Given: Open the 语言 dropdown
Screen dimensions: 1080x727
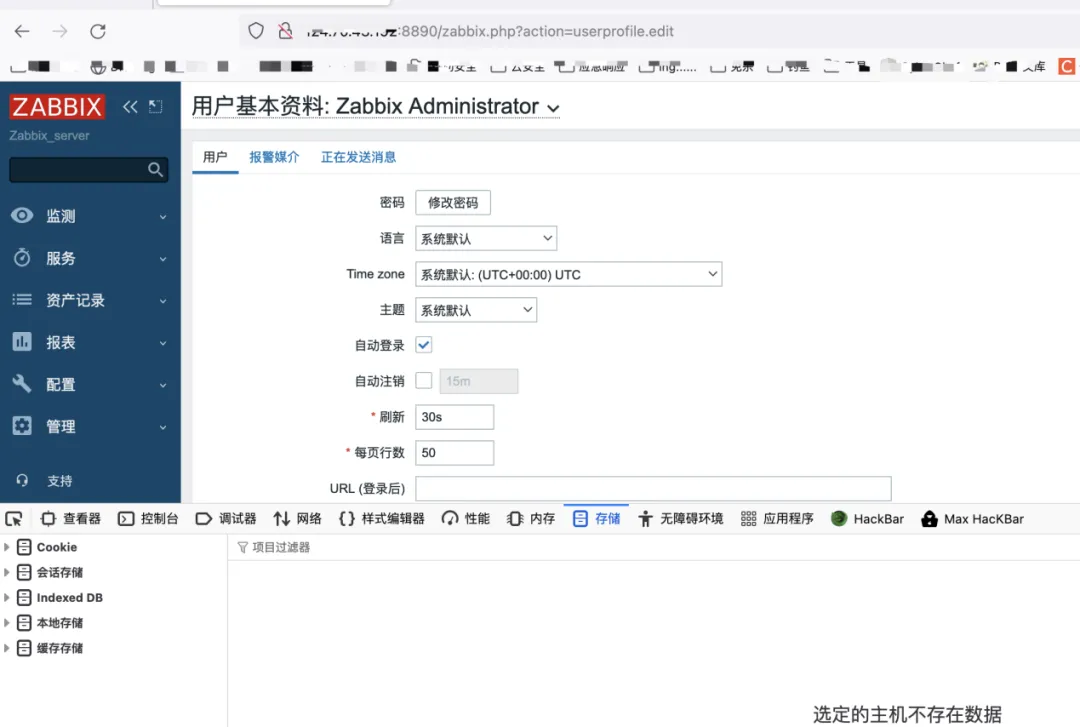Looking at the screenshot, I should point(486,238).
